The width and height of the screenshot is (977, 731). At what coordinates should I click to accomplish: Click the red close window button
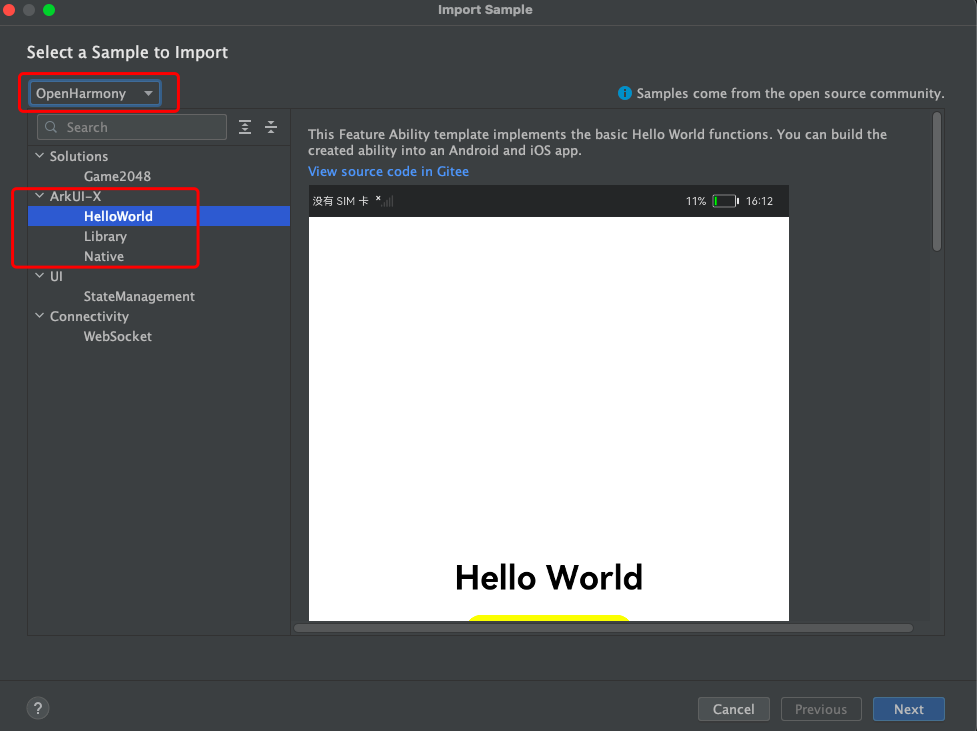(x=9, y=9)
